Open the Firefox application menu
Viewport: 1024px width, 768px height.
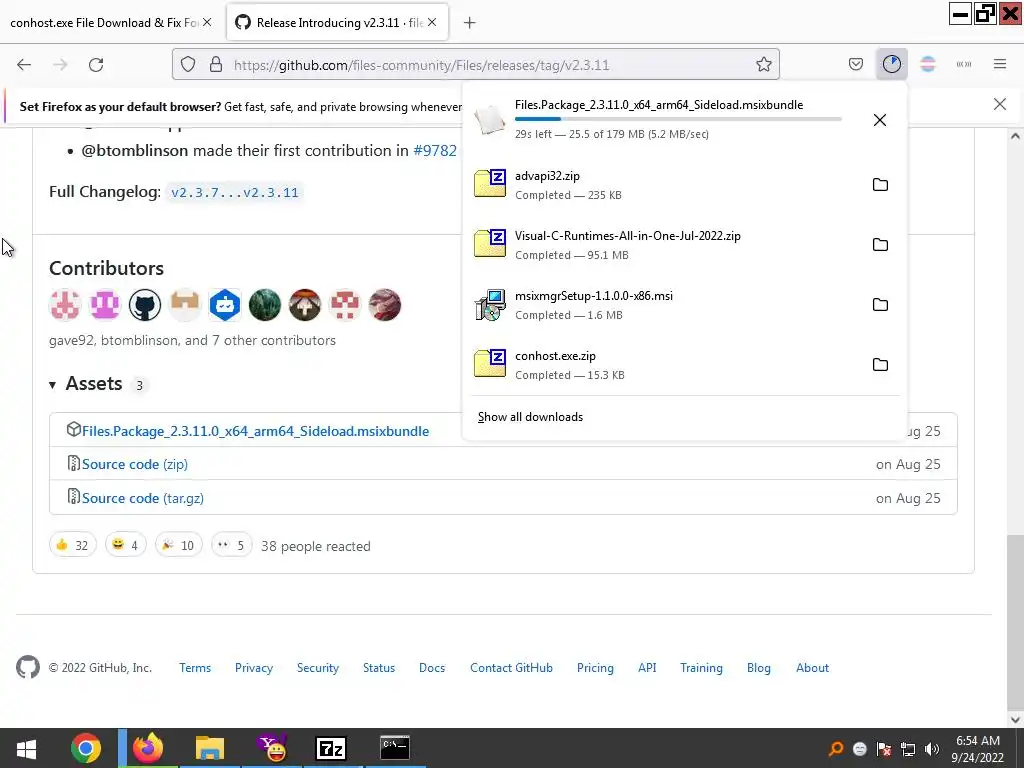coord(1000,64)
